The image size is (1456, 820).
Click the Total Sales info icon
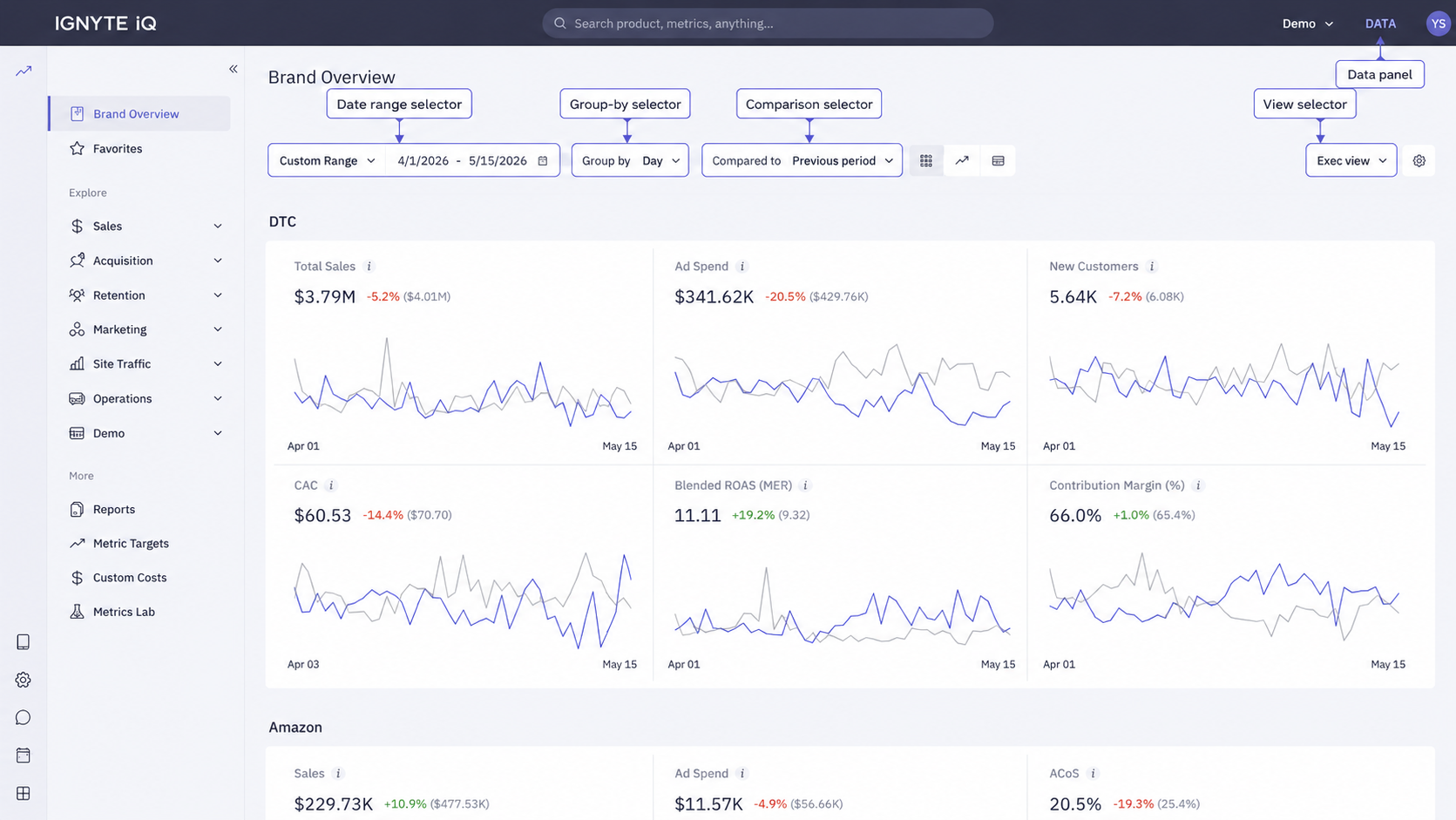click(369, 267)
